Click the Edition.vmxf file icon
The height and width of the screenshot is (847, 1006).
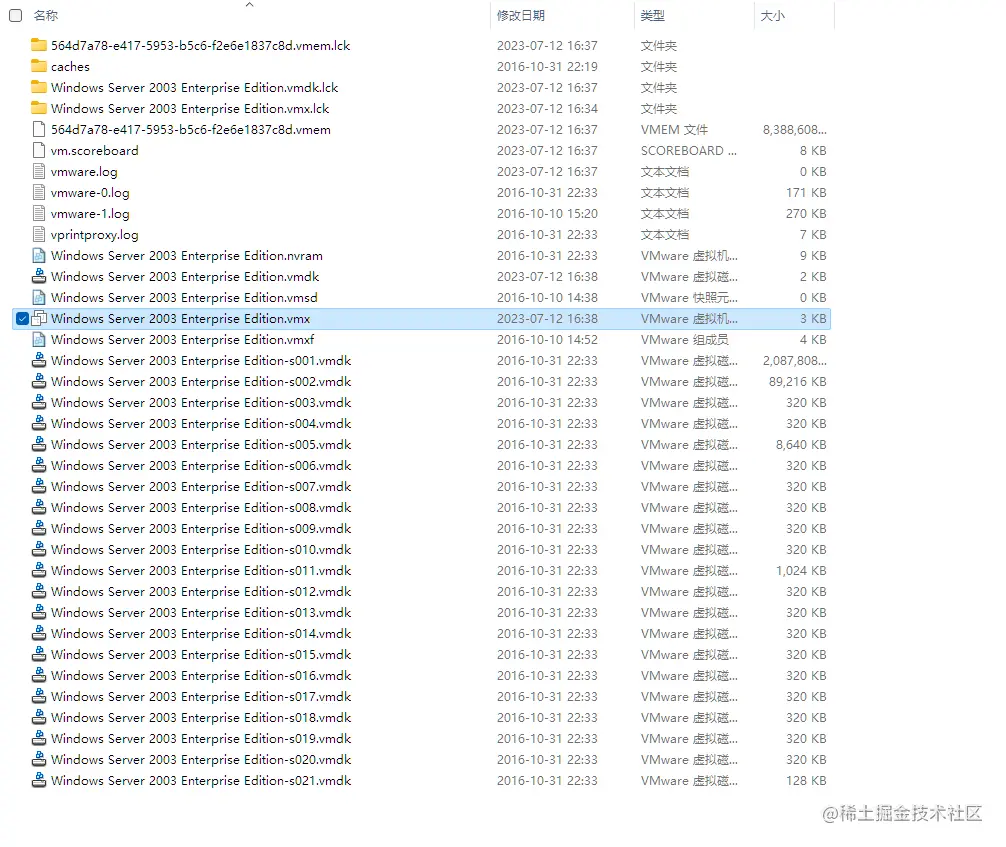(39, 339)
